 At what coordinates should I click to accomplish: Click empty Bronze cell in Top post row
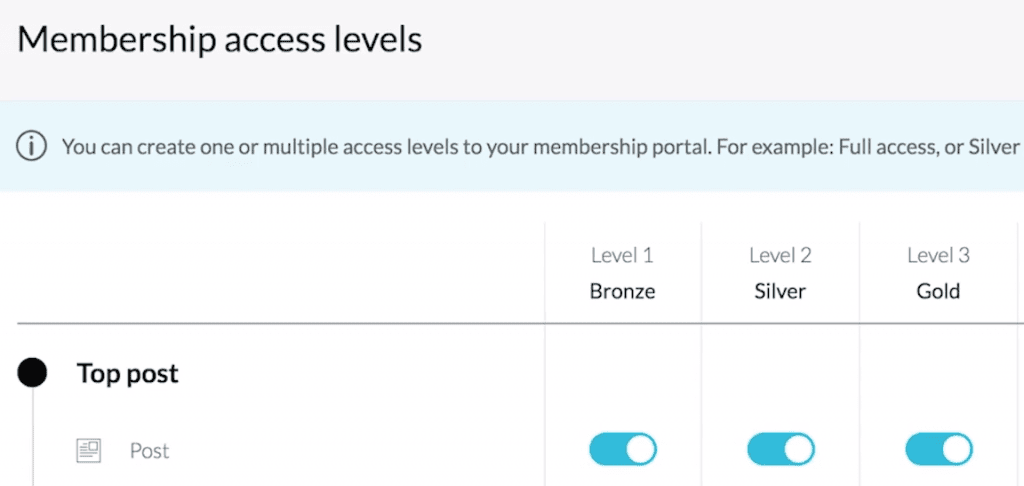click(x=623, y=373)
